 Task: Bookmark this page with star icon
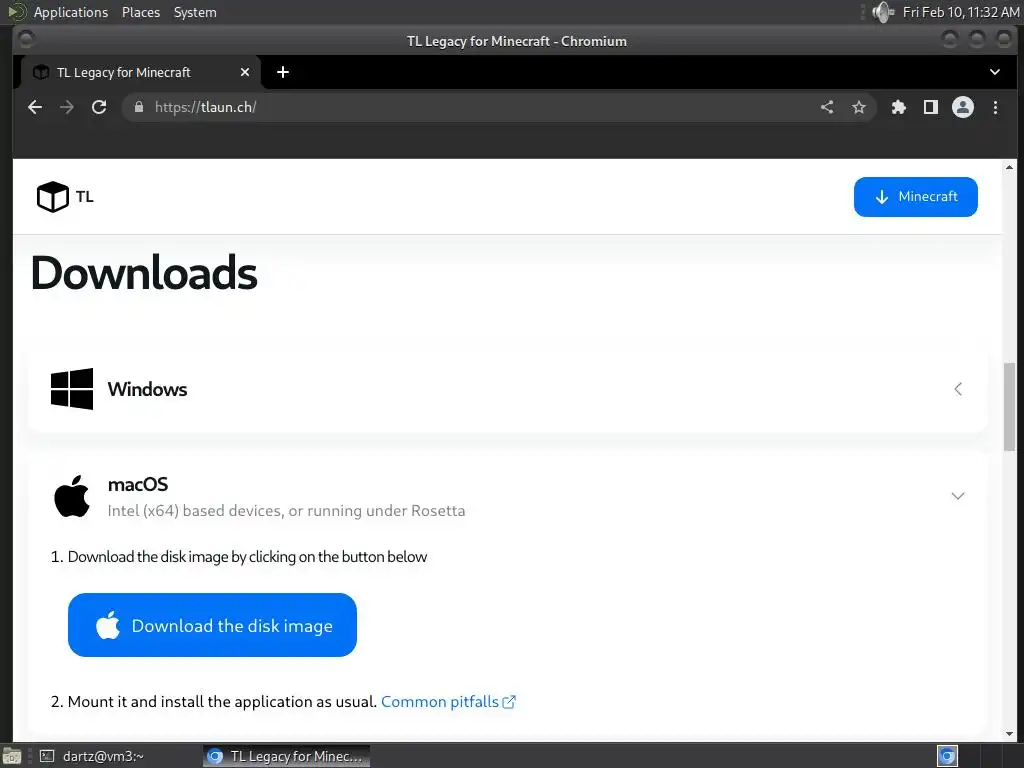coord(859,107)
